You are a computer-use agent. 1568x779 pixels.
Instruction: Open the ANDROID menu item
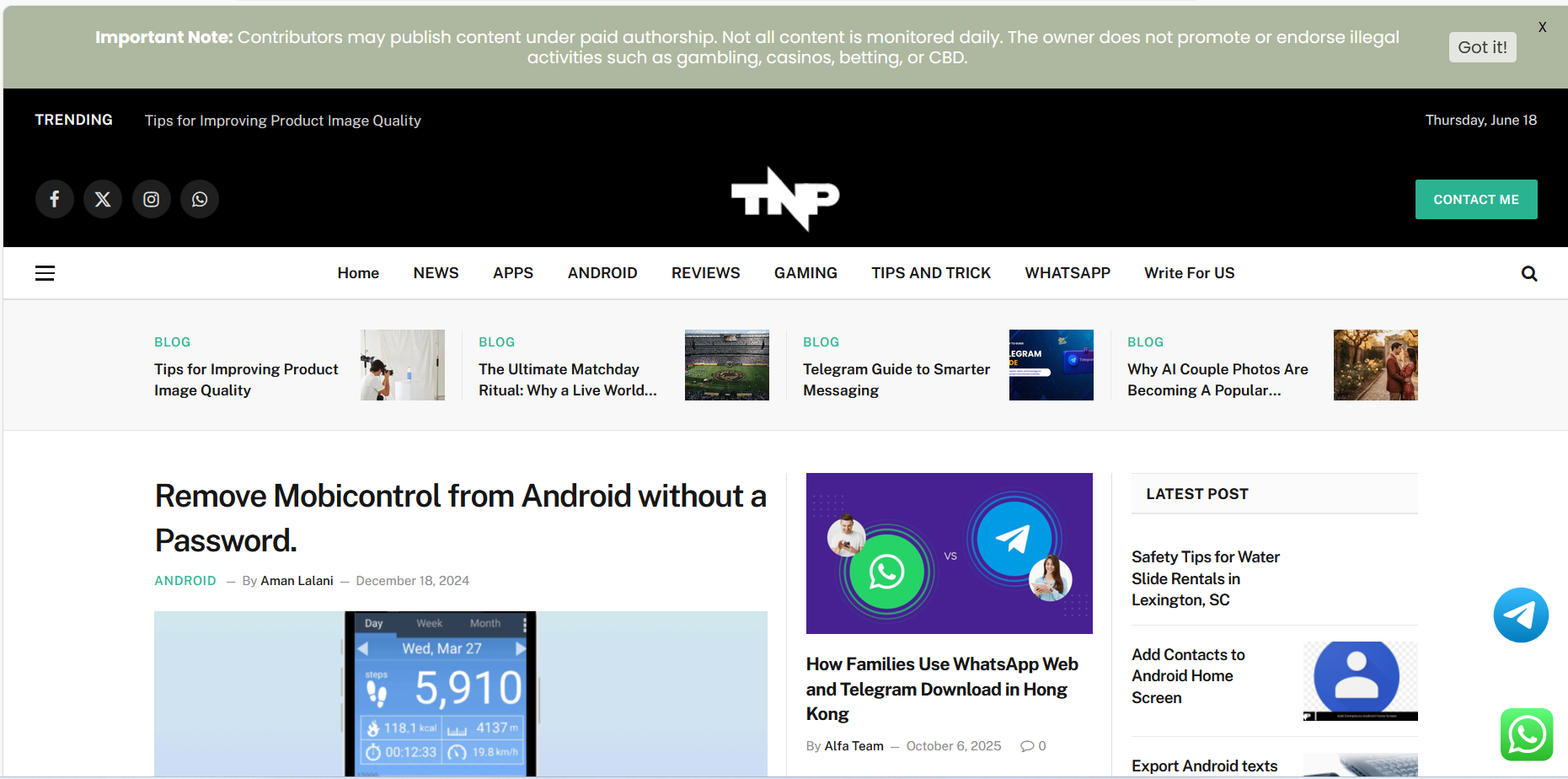[x=602, y=273]
